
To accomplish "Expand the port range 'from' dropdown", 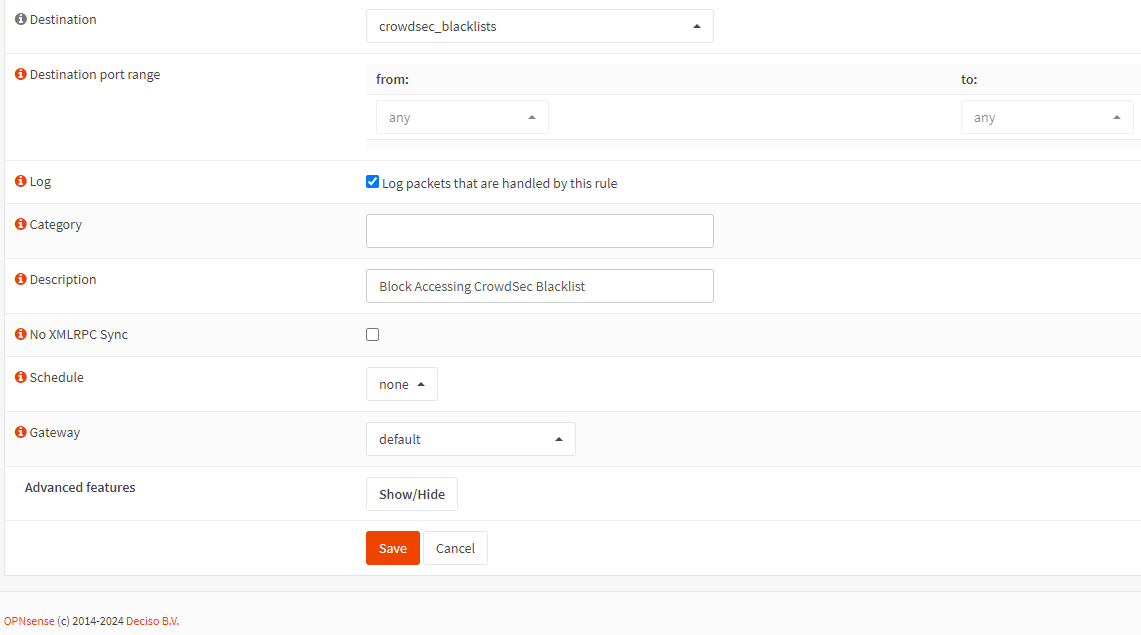I will (x=462, y=116).
